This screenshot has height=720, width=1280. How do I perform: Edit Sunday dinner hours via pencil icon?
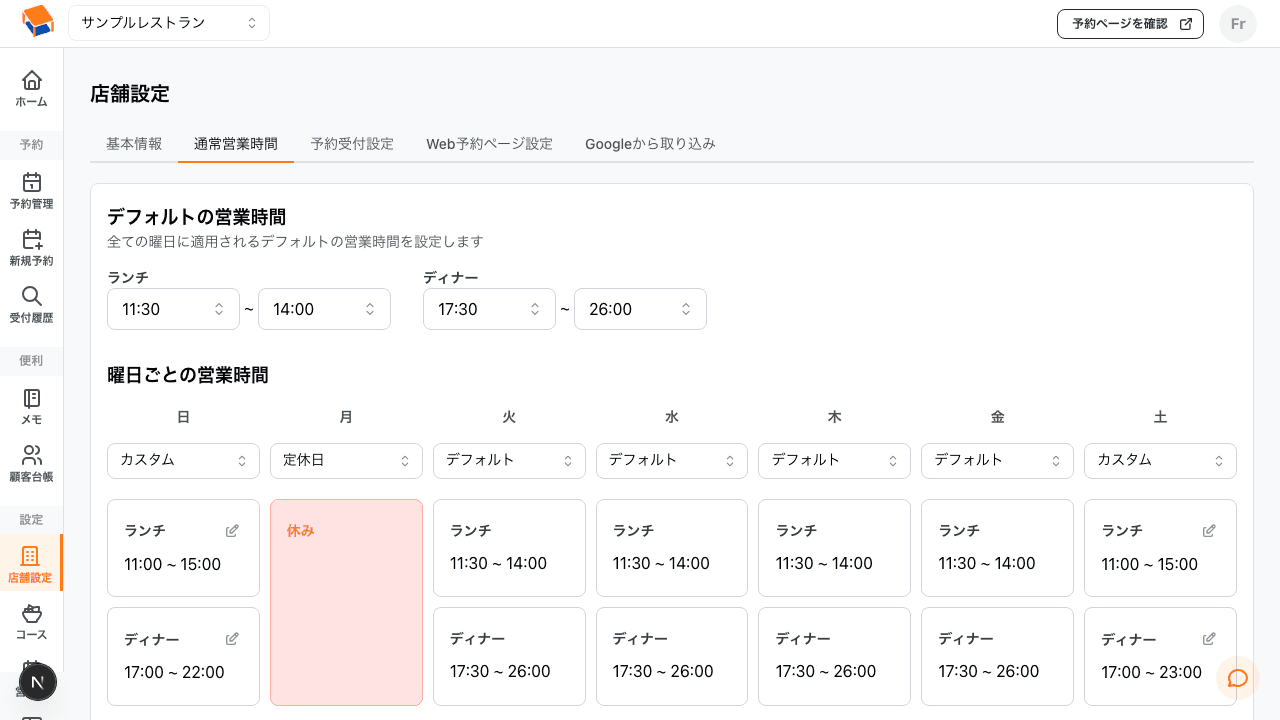[x=231, y=638]
